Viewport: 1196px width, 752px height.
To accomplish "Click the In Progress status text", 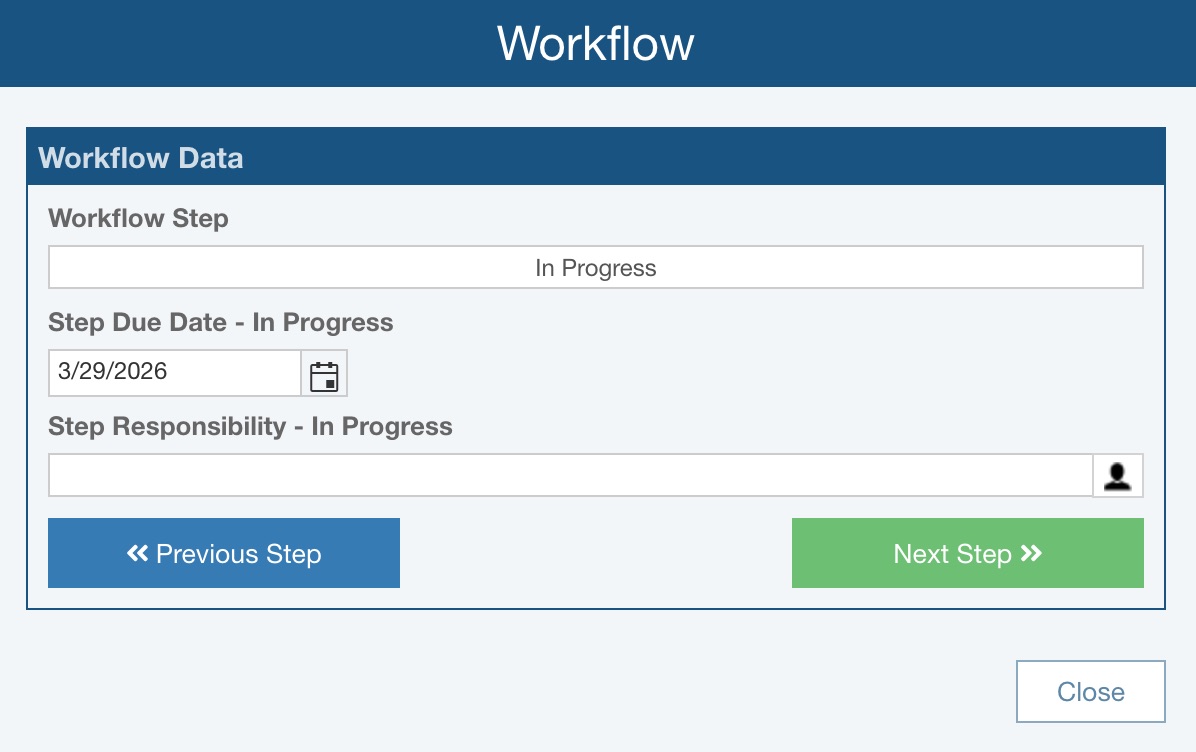I will coord(596,268).
